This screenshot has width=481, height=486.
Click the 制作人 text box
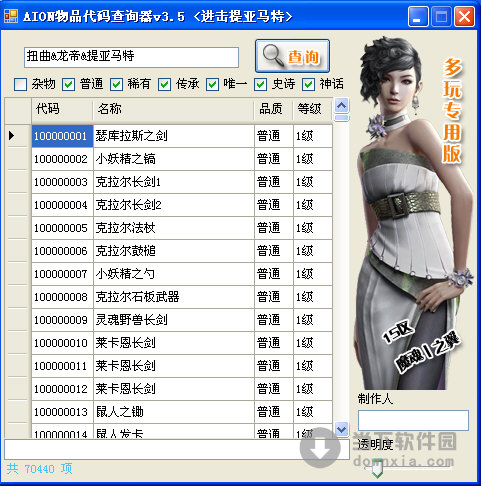coord(413,420)
